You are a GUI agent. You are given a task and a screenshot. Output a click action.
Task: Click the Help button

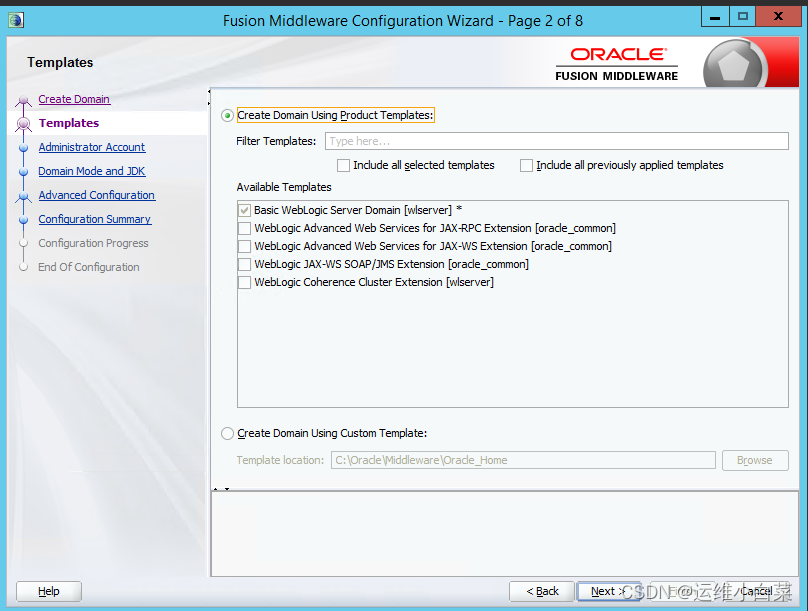[49, 591]
